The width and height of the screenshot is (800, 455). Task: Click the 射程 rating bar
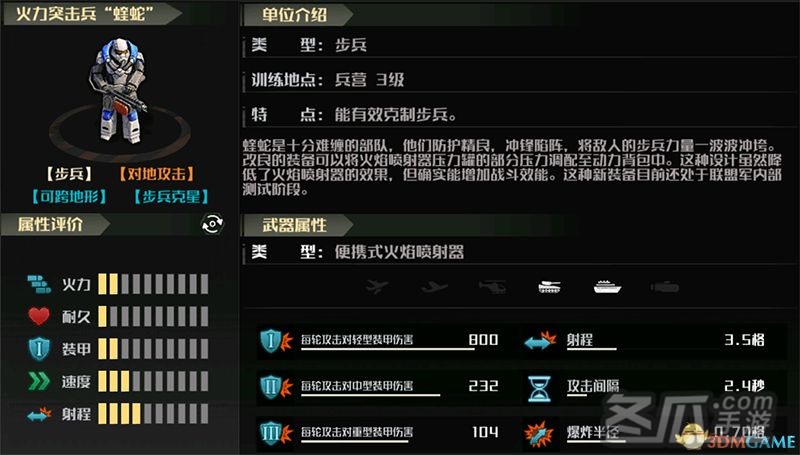pyautogui.click(x=153, y=414)
